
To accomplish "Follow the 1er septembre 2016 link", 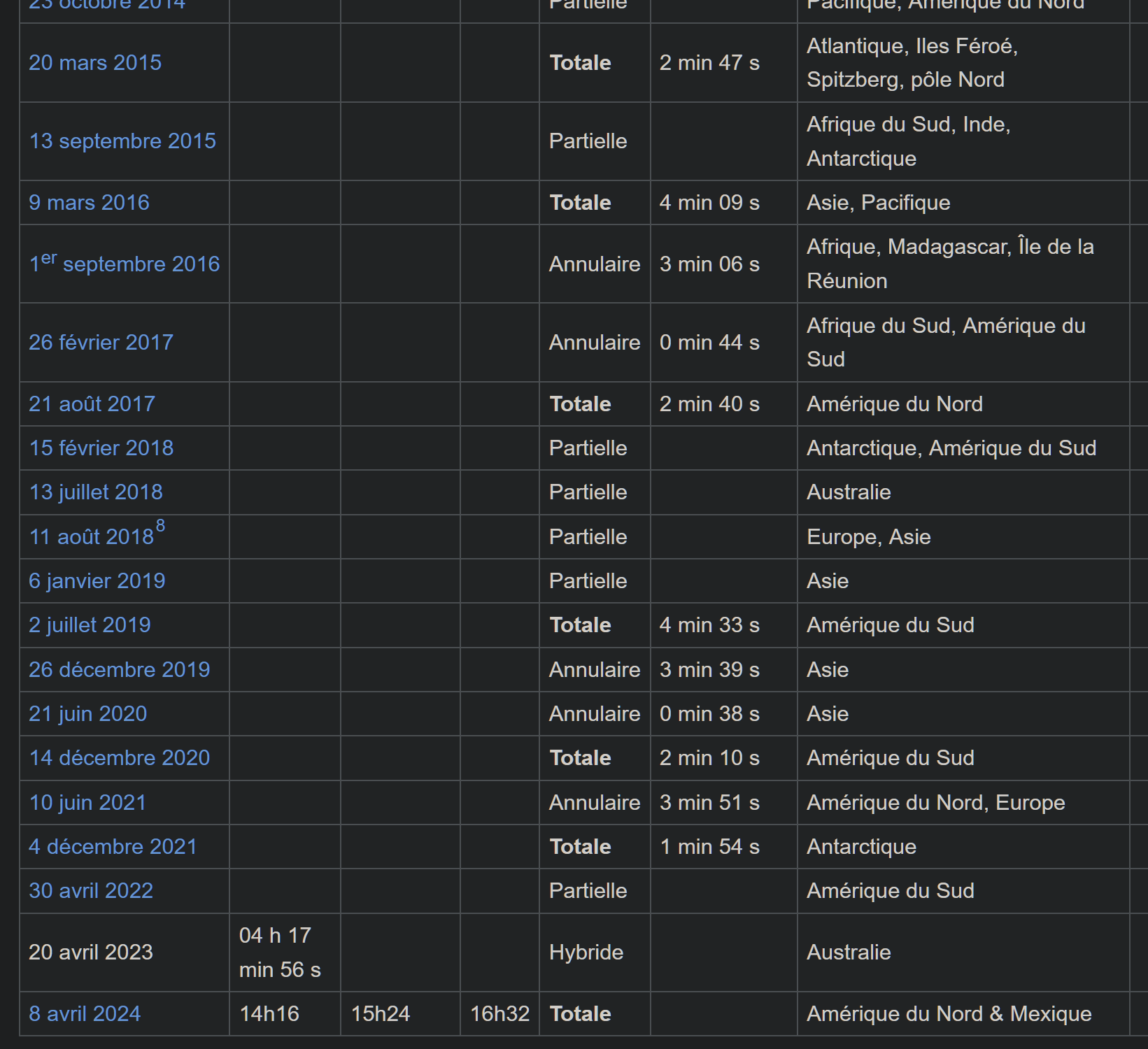I will click(125, 264).
